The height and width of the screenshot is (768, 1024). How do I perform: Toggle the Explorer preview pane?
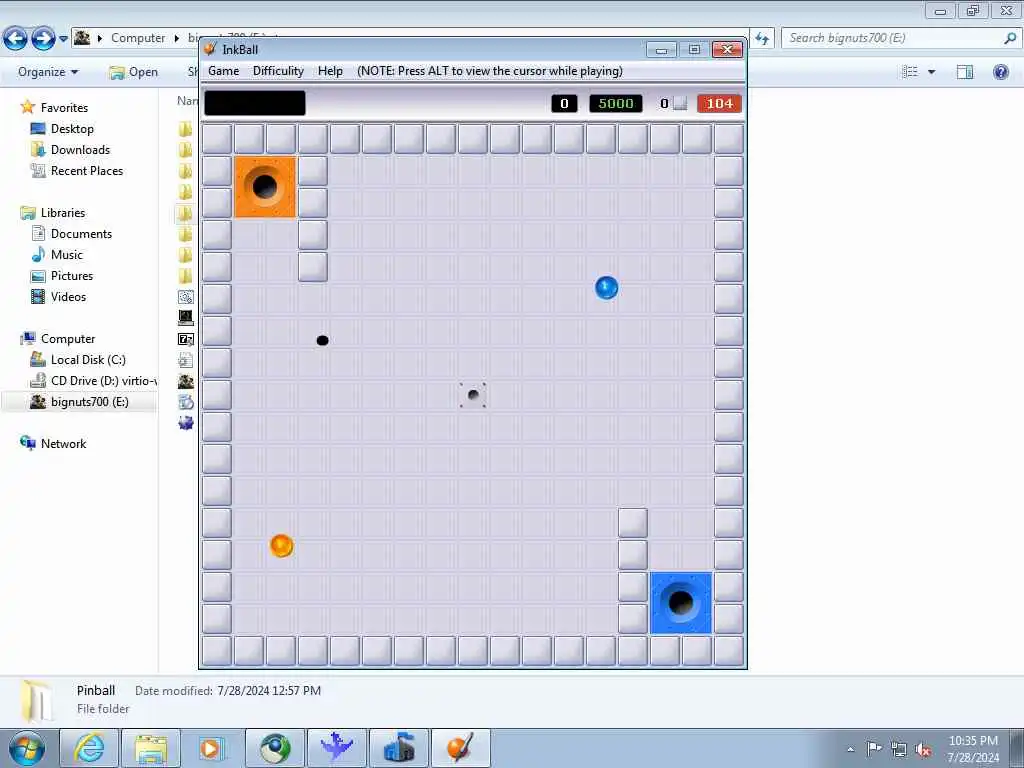tap(965, 72)
